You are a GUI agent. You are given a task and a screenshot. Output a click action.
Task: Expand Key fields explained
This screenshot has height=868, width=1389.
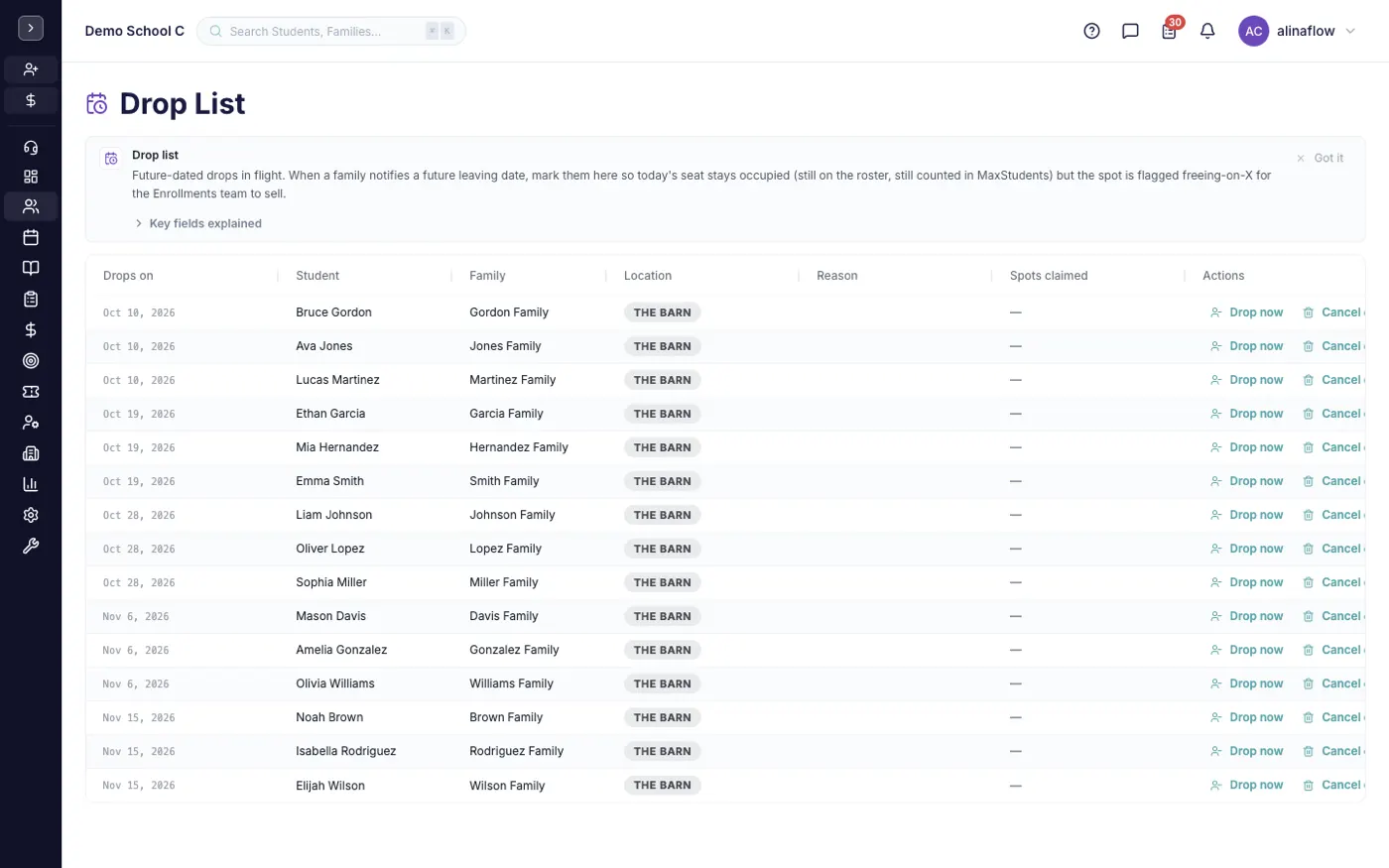click(x=197, y=223)
